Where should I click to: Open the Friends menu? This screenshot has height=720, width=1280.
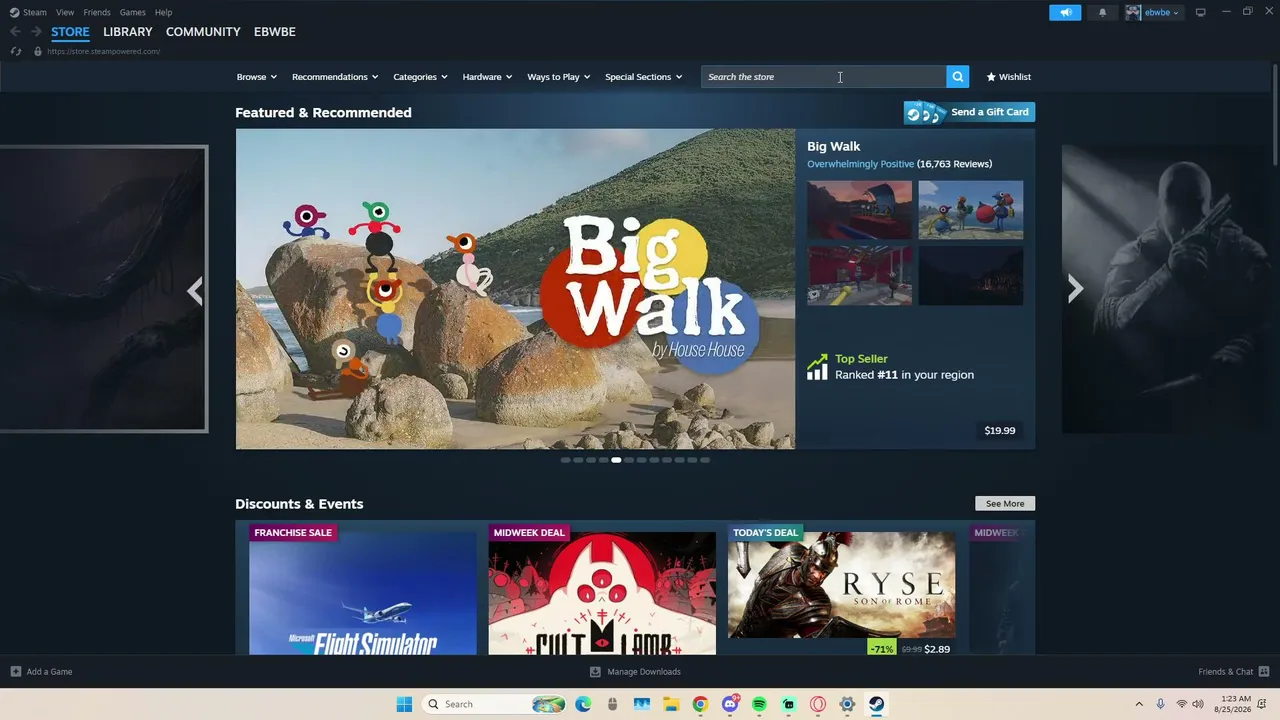[97, 12]
